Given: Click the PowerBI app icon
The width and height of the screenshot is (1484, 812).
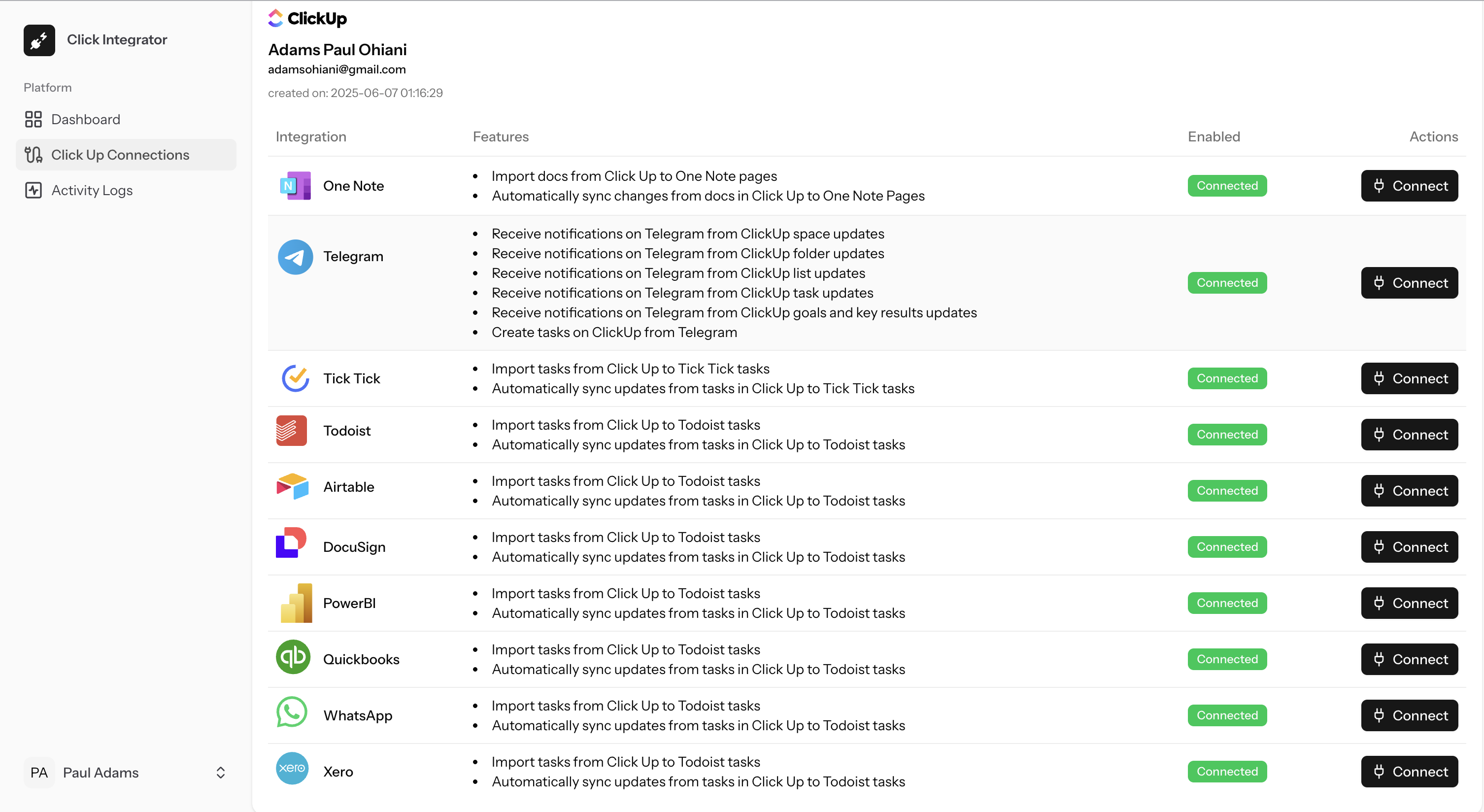Looking at the screenshot, I should coord(296,603).
